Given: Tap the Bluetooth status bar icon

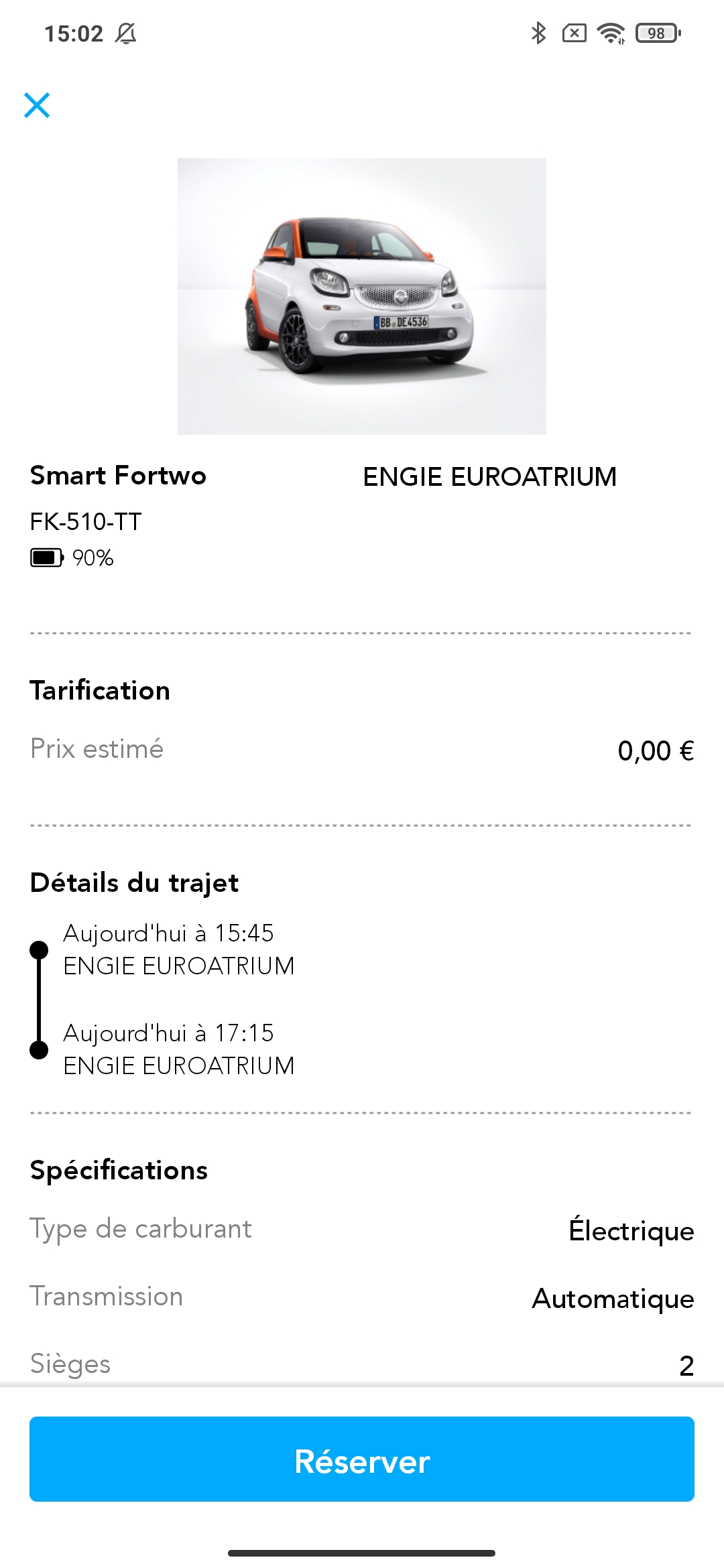Looking at the screenshot, I should pyautogui.click(x=538, y=33).
